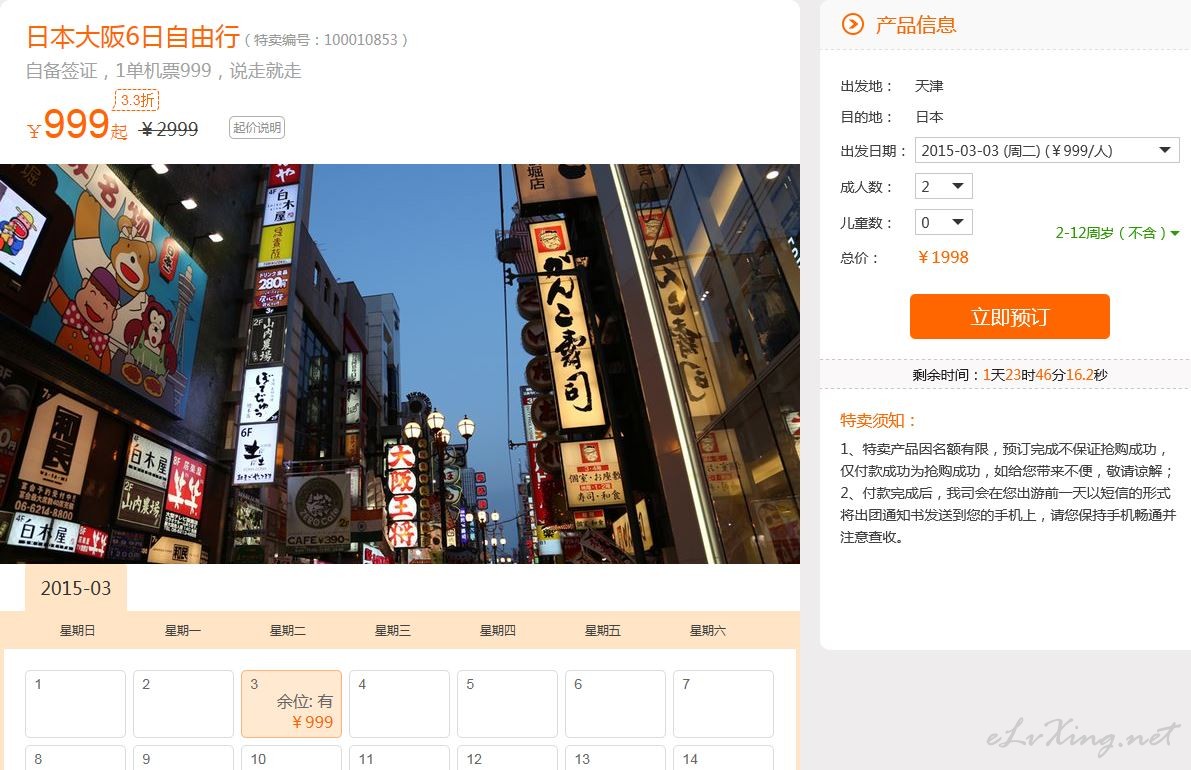Image resolution: width=1191 pixels, height=770 pixels.
Task: Choose calendar date 10
Action: [x=291, y=758]
